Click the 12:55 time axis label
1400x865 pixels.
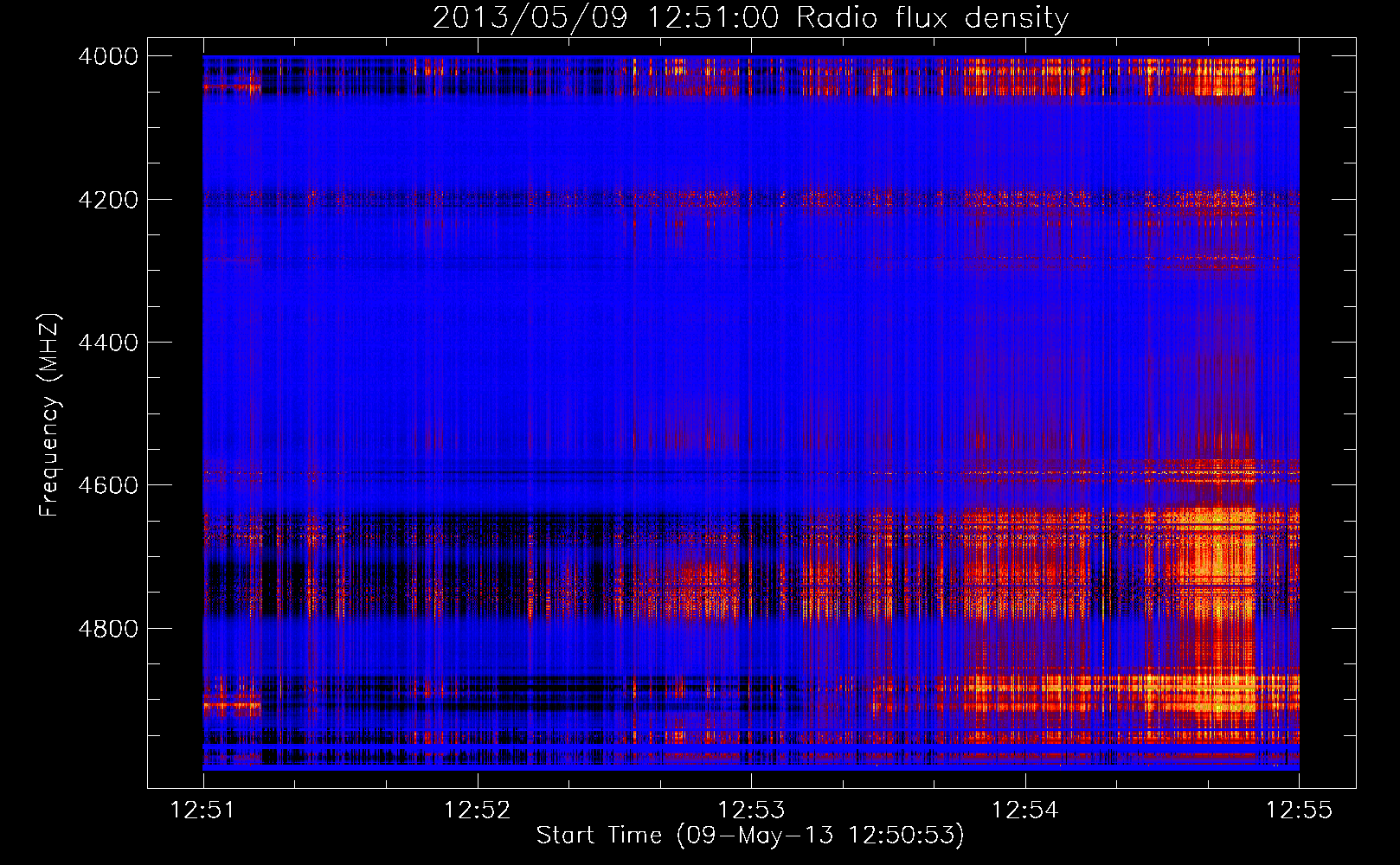[1299, 810]
